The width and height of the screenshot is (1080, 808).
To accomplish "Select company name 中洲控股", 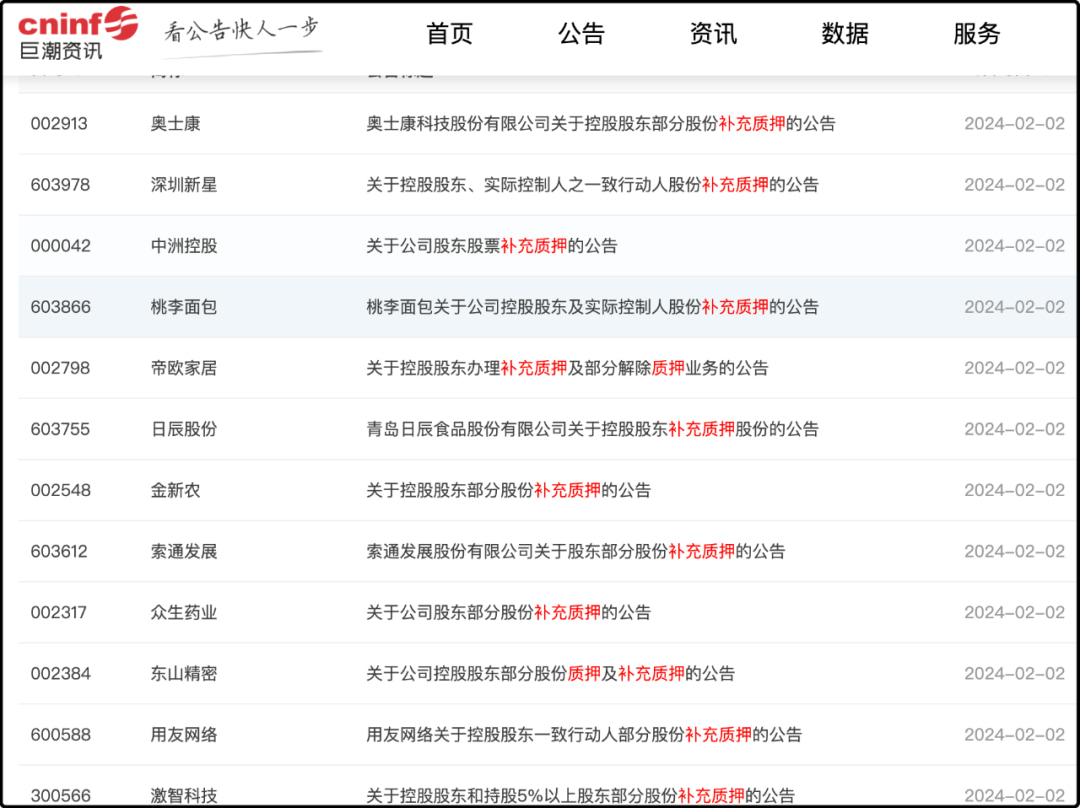I will click(x=184, y=246).
